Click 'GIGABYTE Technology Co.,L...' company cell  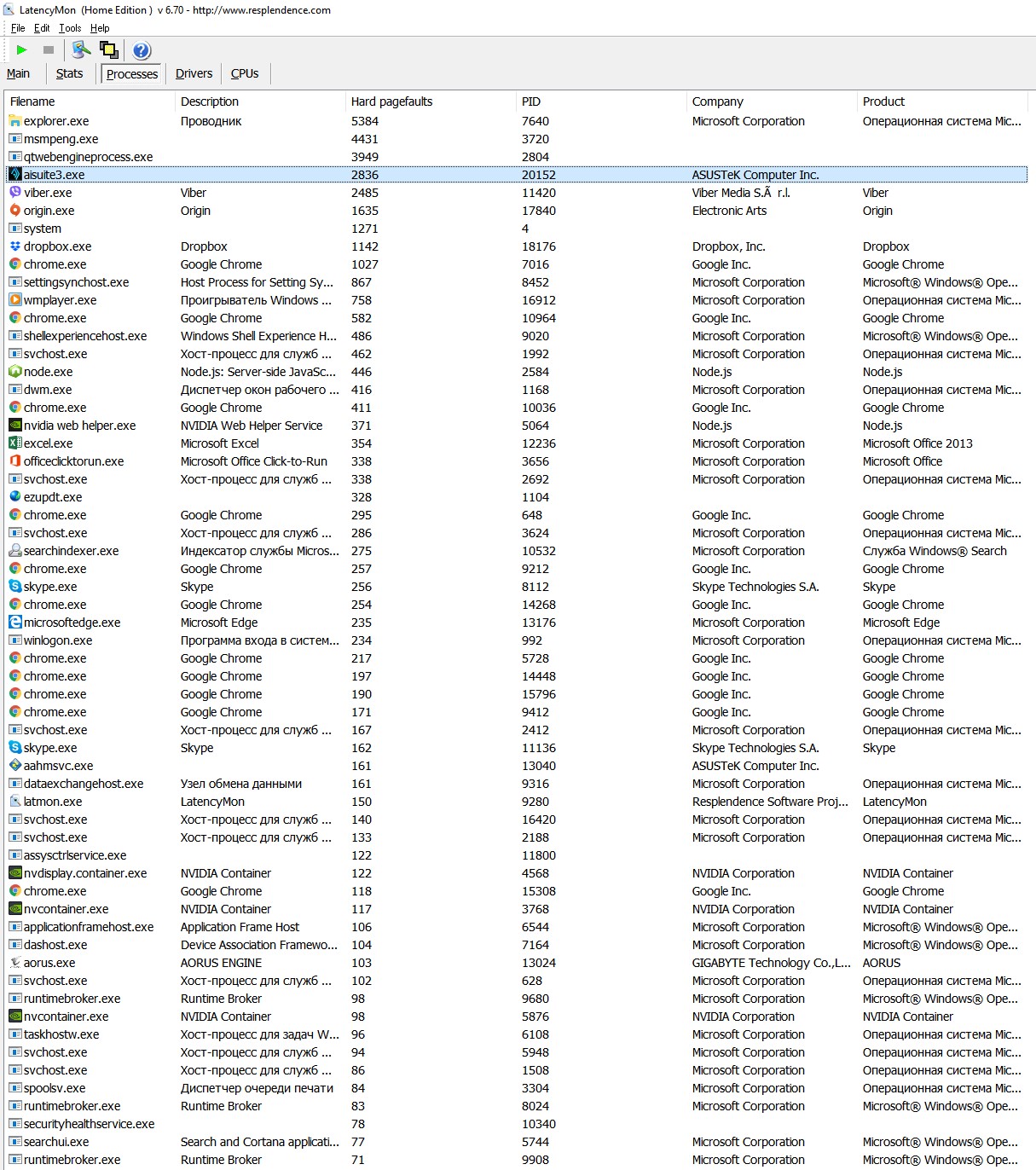click(772, 963)
